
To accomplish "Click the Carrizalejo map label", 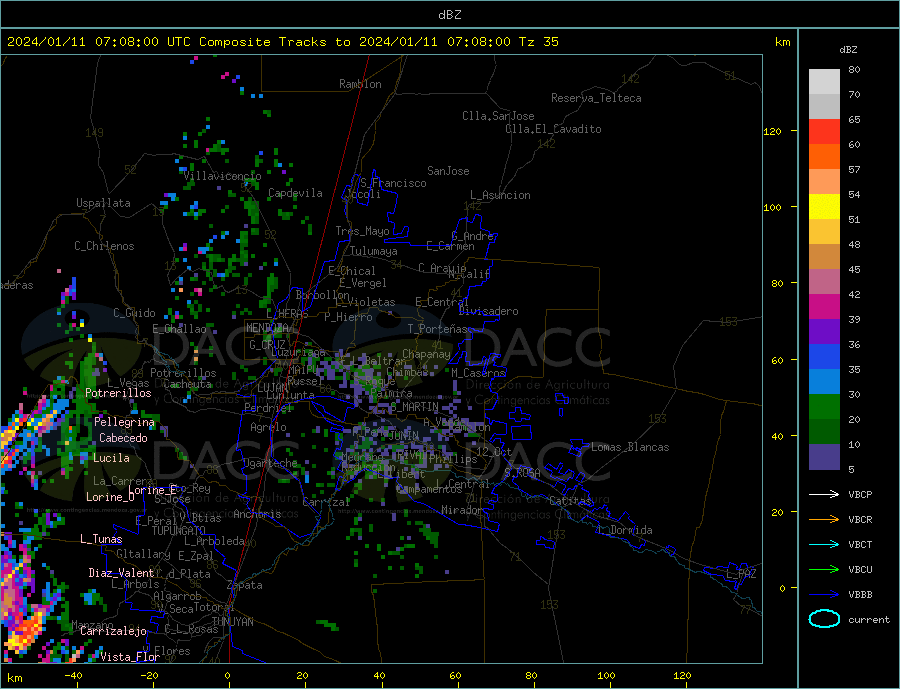I will (x=113, y=632).
